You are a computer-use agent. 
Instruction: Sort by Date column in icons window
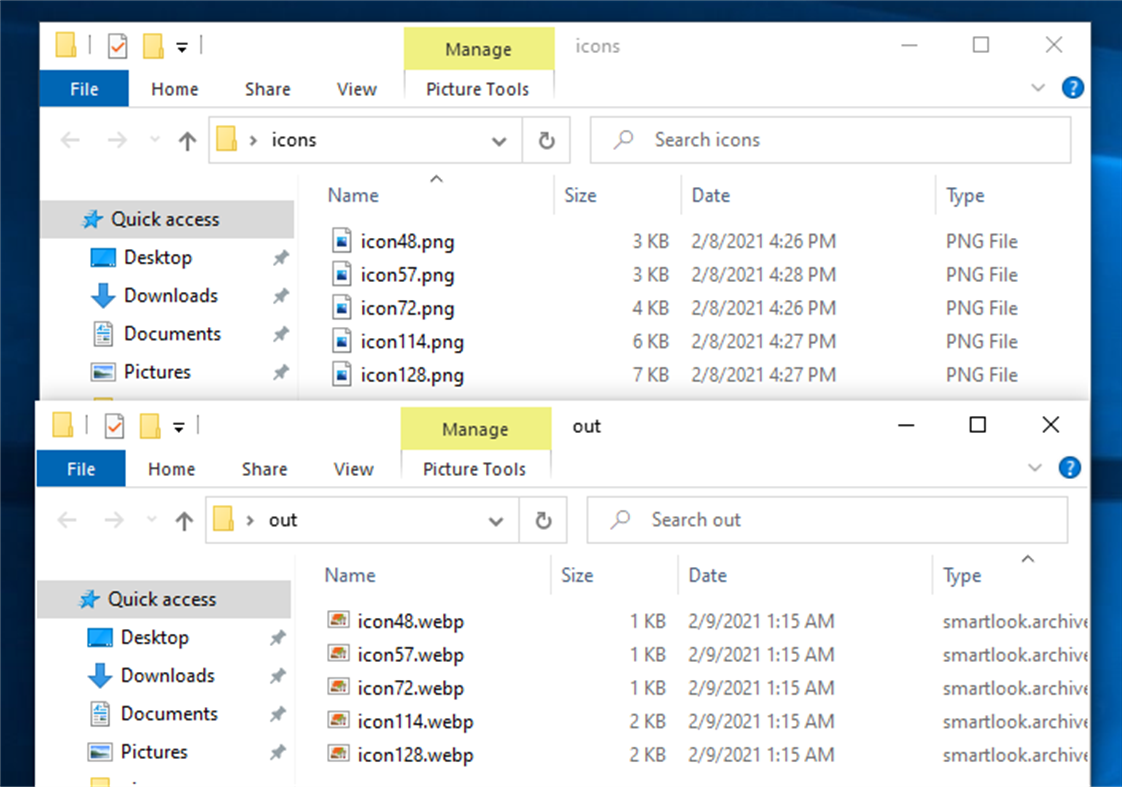click(x=809, y=195)
